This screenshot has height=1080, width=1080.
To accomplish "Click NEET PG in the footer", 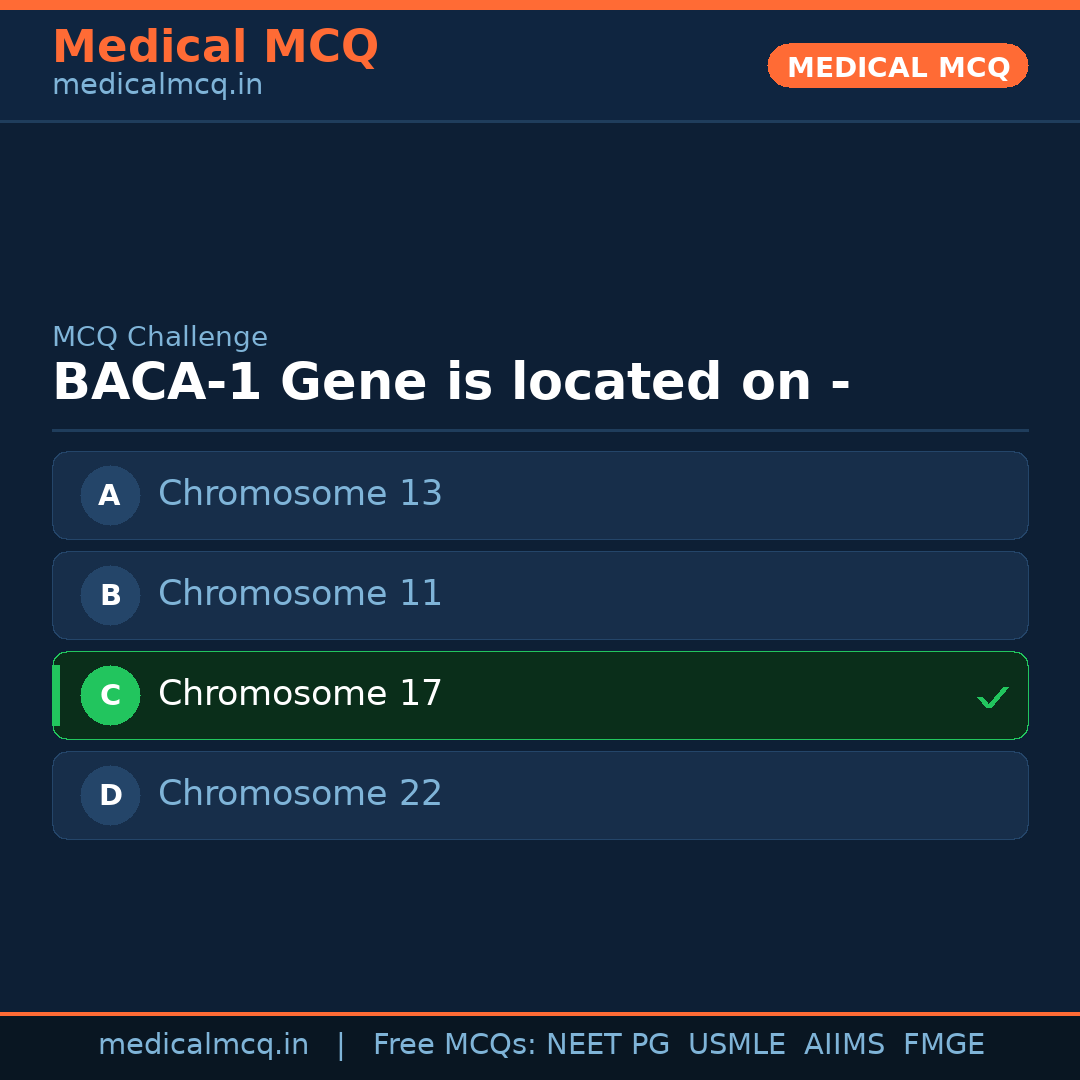I will 608,1045.
